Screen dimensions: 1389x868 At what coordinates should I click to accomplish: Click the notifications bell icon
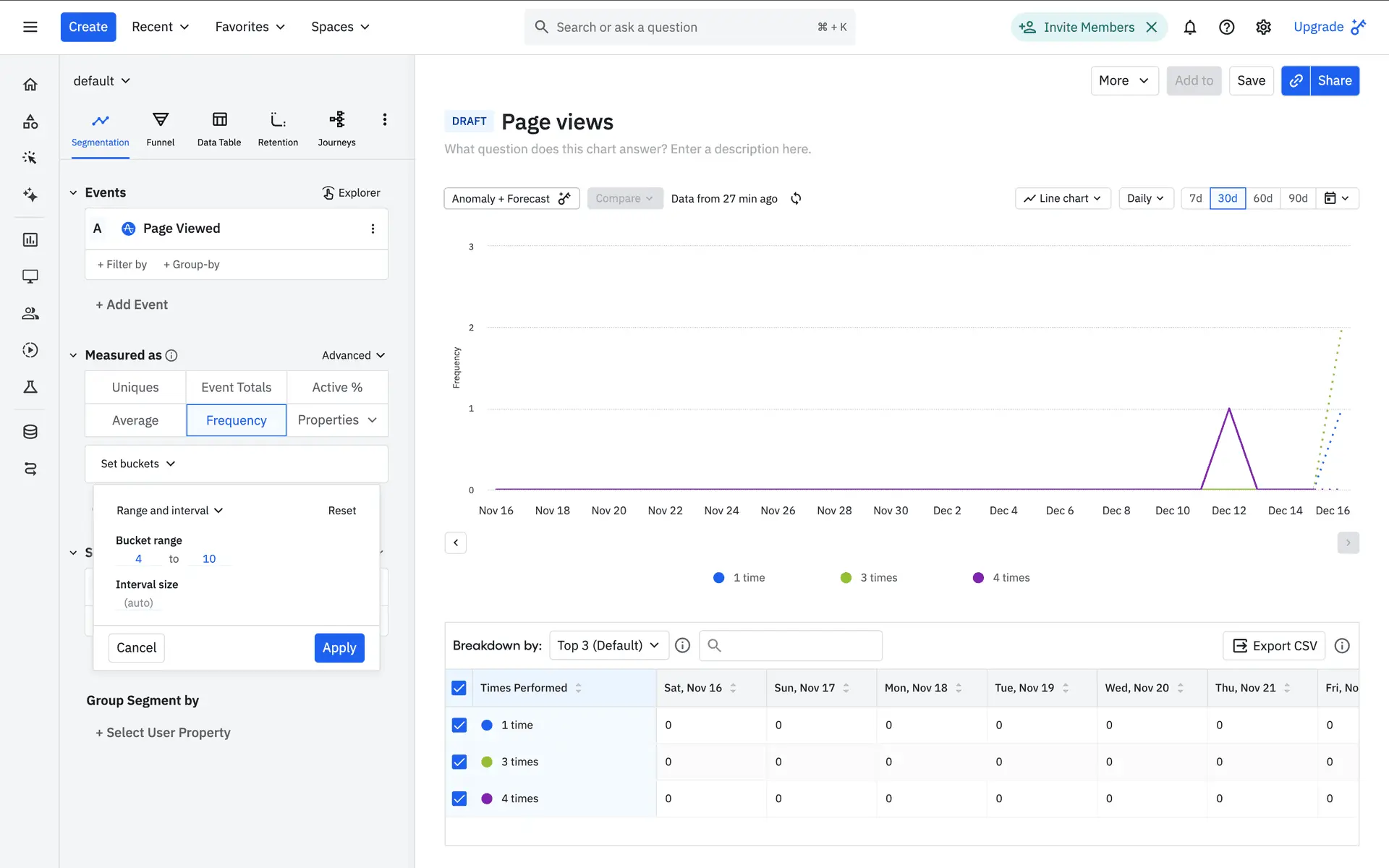tap(1189, 27)
